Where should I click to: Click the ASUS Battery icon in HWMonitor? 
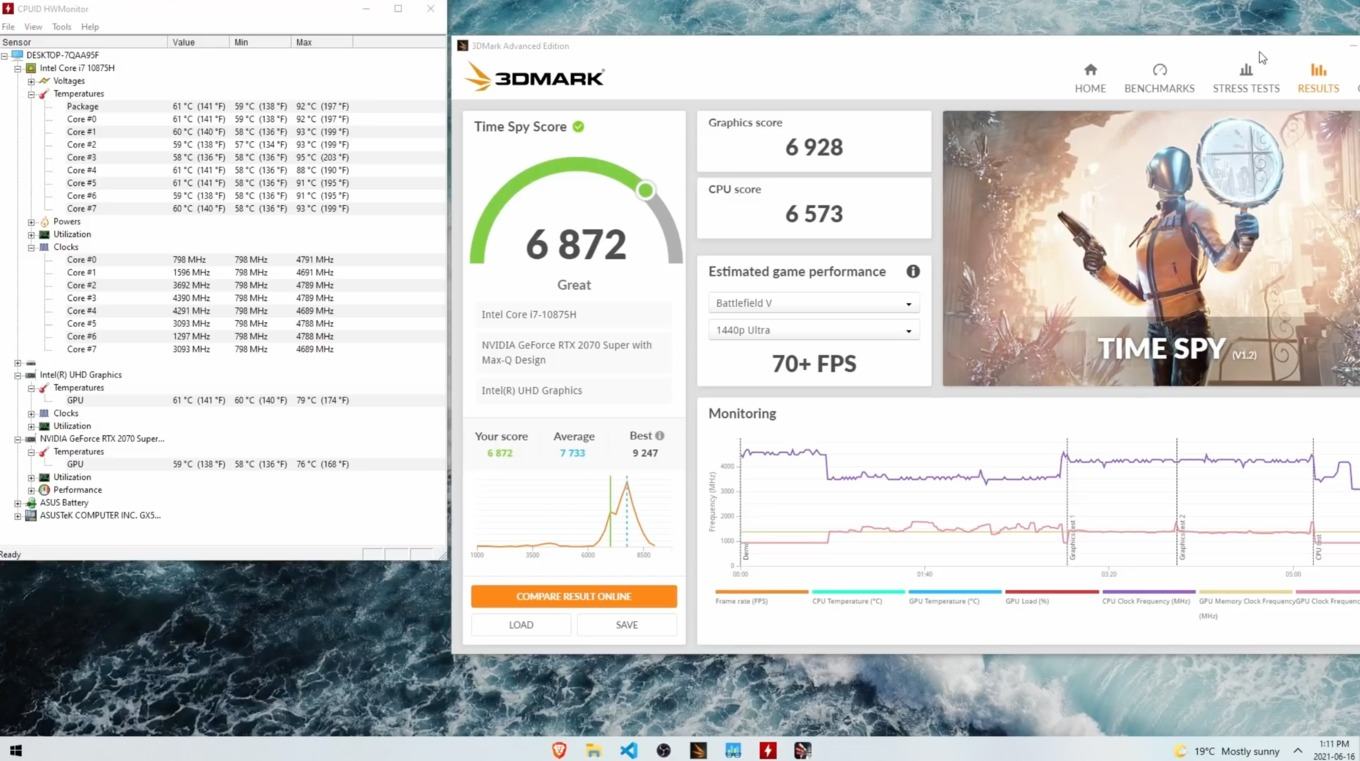pyautogui.click(x=31, y=503)
